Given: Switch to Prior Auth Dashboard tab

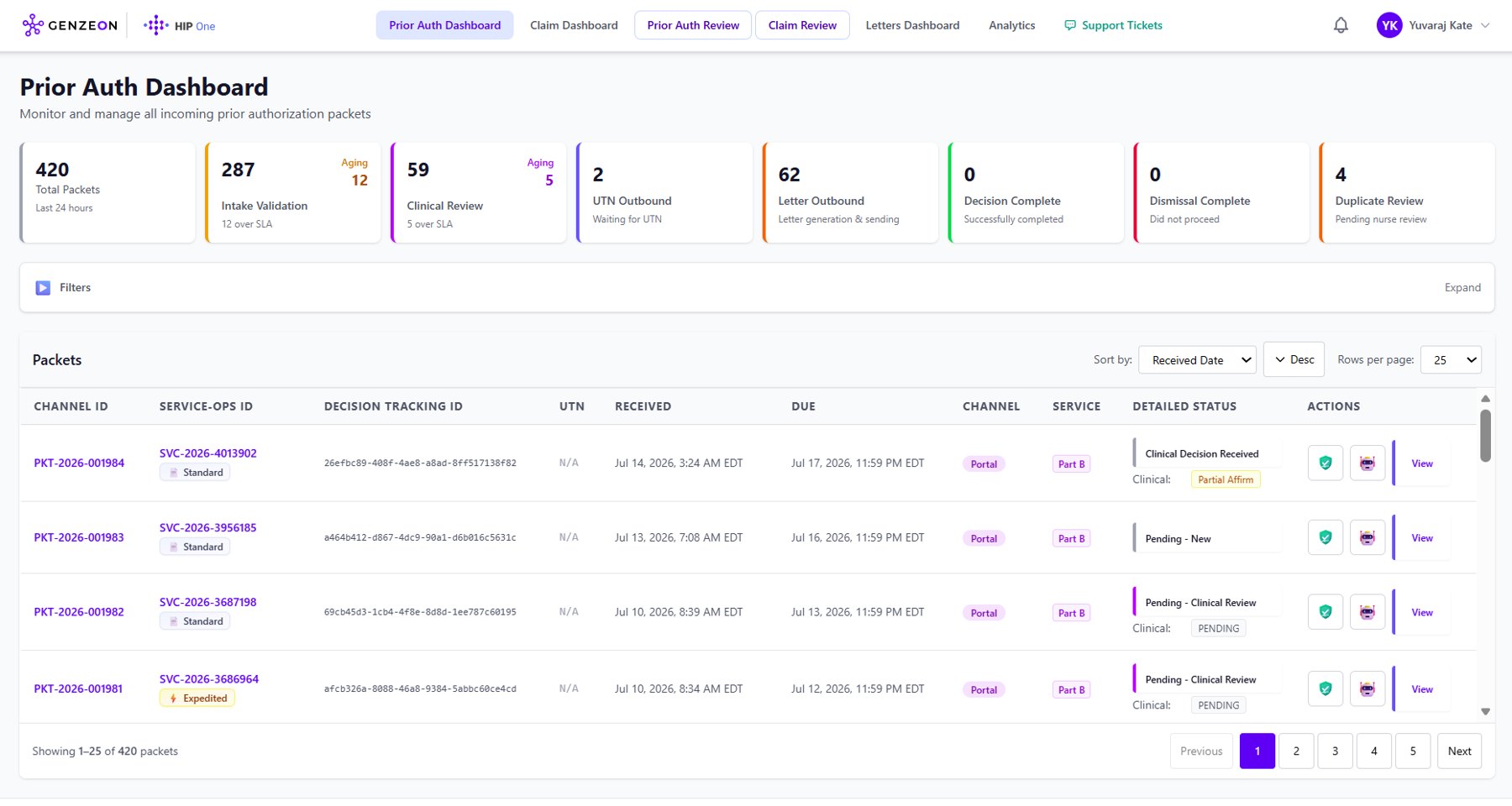Looking at the screenshot, I should click(445, 25).
